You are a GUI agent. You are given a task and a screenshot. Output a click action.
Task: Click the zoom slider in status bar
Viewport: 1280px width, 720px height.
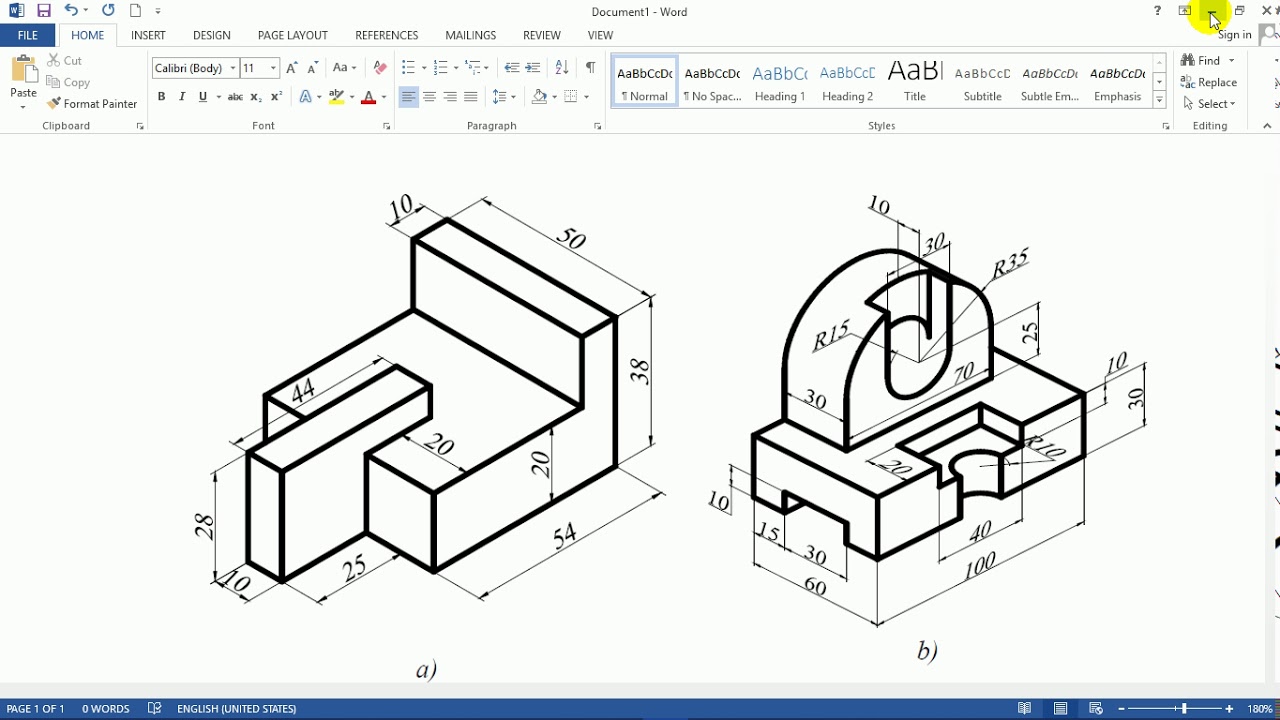pos(1184,709)
